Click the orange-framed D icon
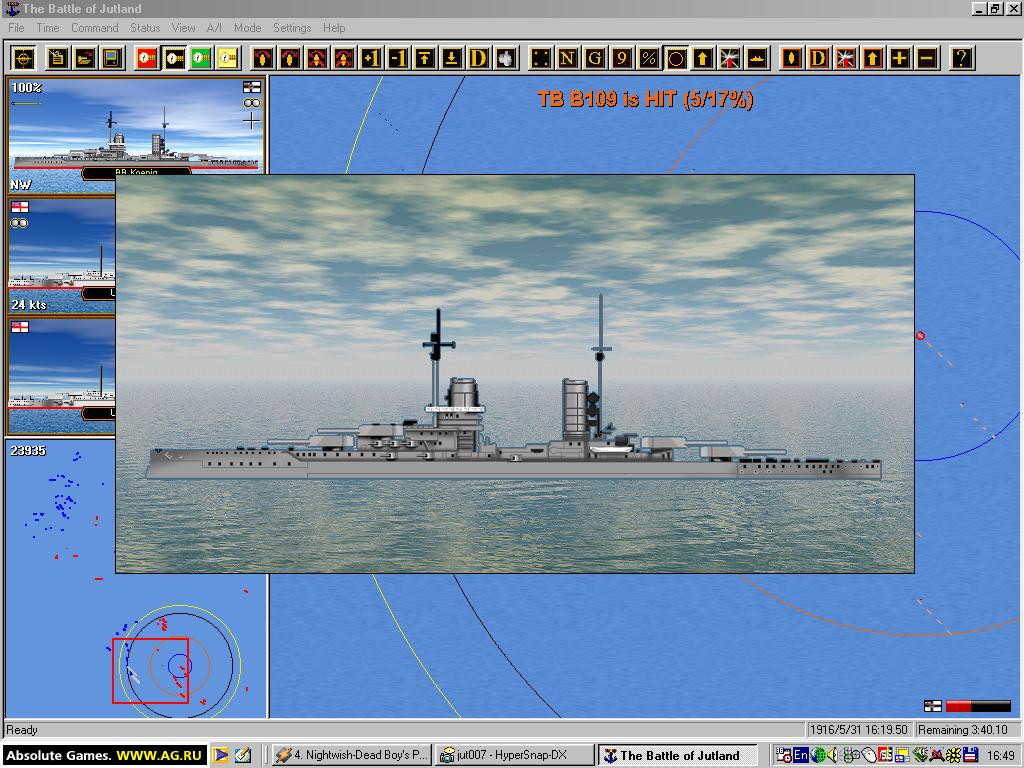The height and width of the screenshot is (768, 1024). click(818, 58)
